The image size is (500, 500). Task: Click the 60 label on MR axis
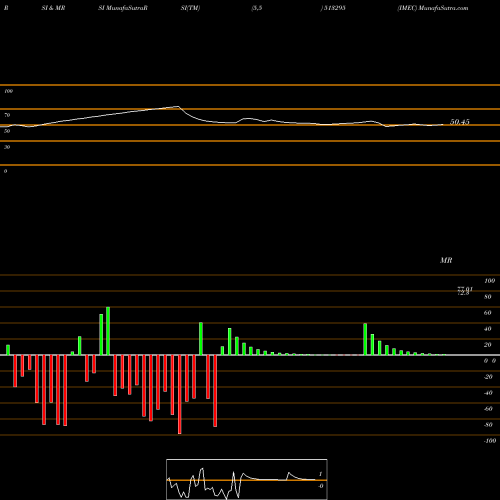coord(487,313)
